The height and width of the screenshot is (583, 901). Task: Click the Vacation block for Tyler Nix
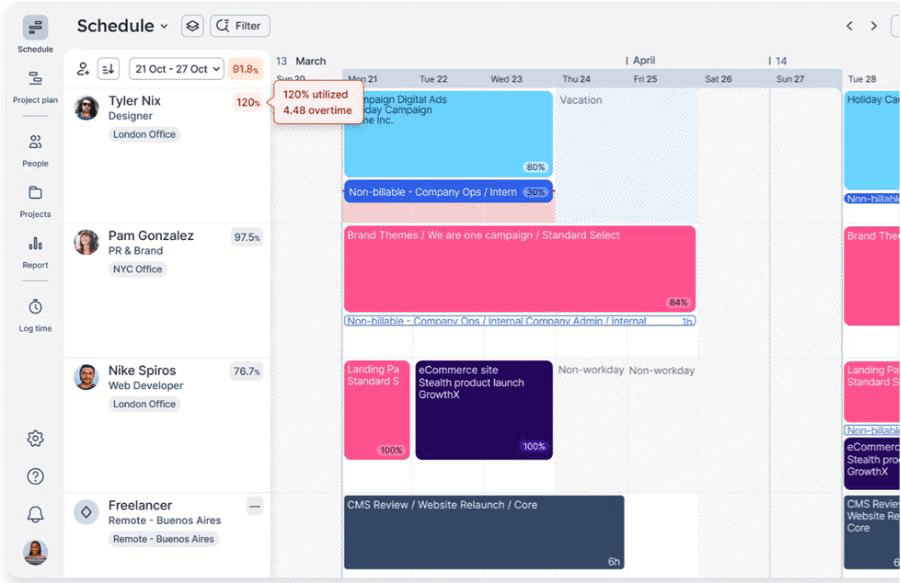click(627, 156)
